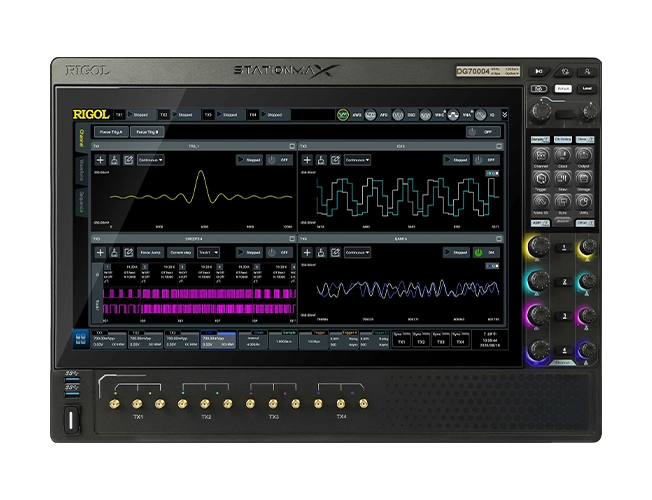Click the edit icon in TX4 panel
Image resolution: width=652 pixels, height=500 pixels.
tap(335, 252)
